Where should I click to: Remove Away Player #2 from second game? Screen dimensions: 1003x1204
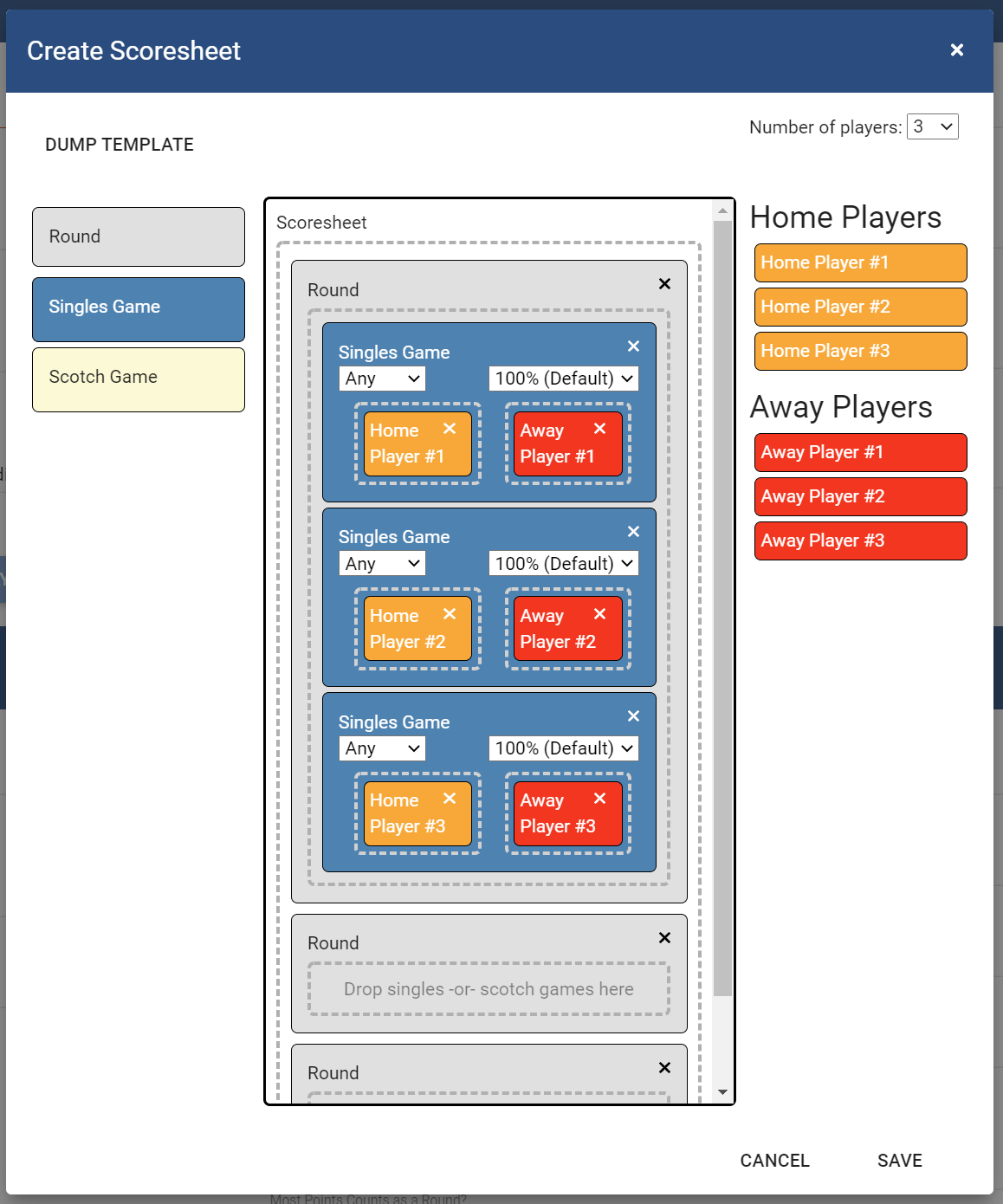tap(599, 614)
